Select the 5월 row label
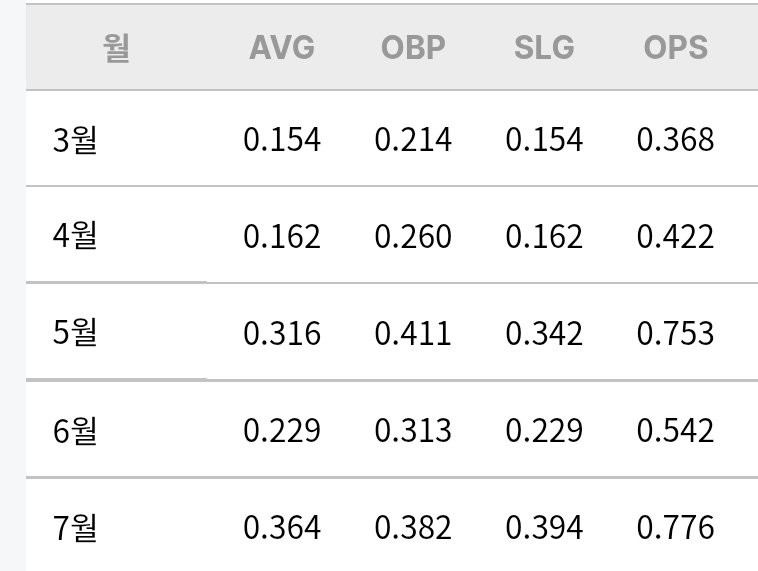Screen dimensions: 758x571 pos(75,332)
